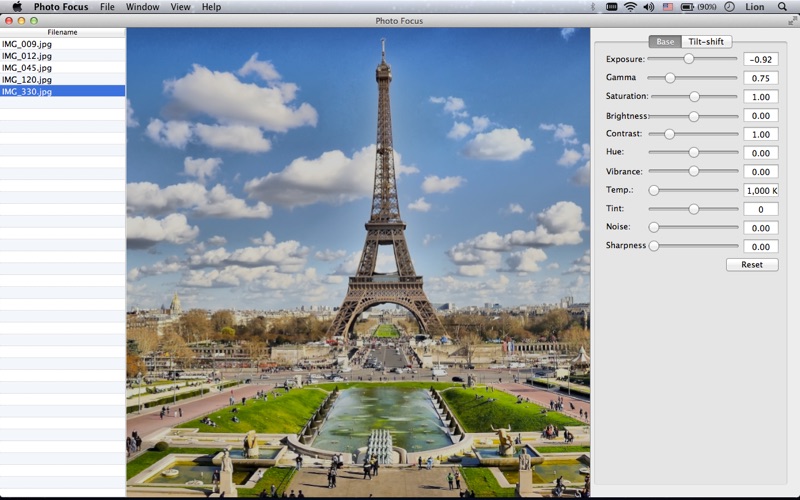800x500 pixels.
Task: Click the Contrast value field
Action: 761,135
